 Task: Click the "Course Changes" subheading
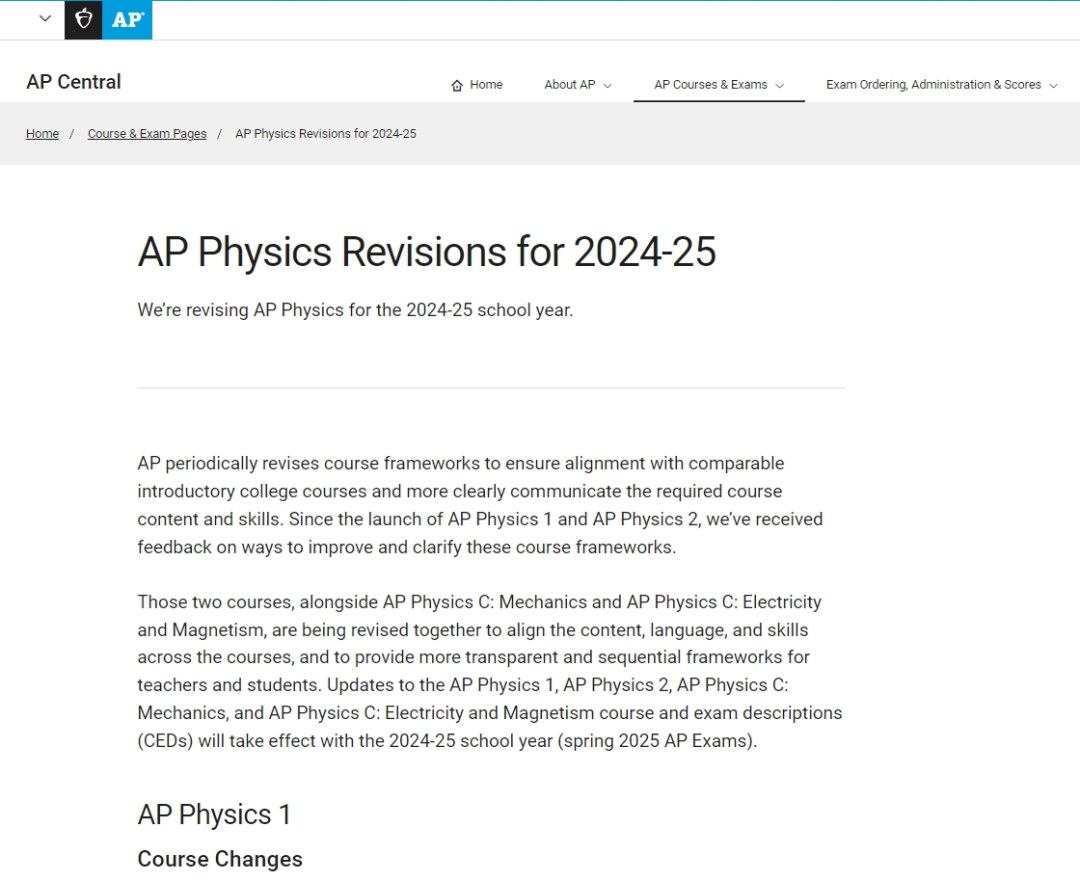pyautogui.click(x=220, y=859)
